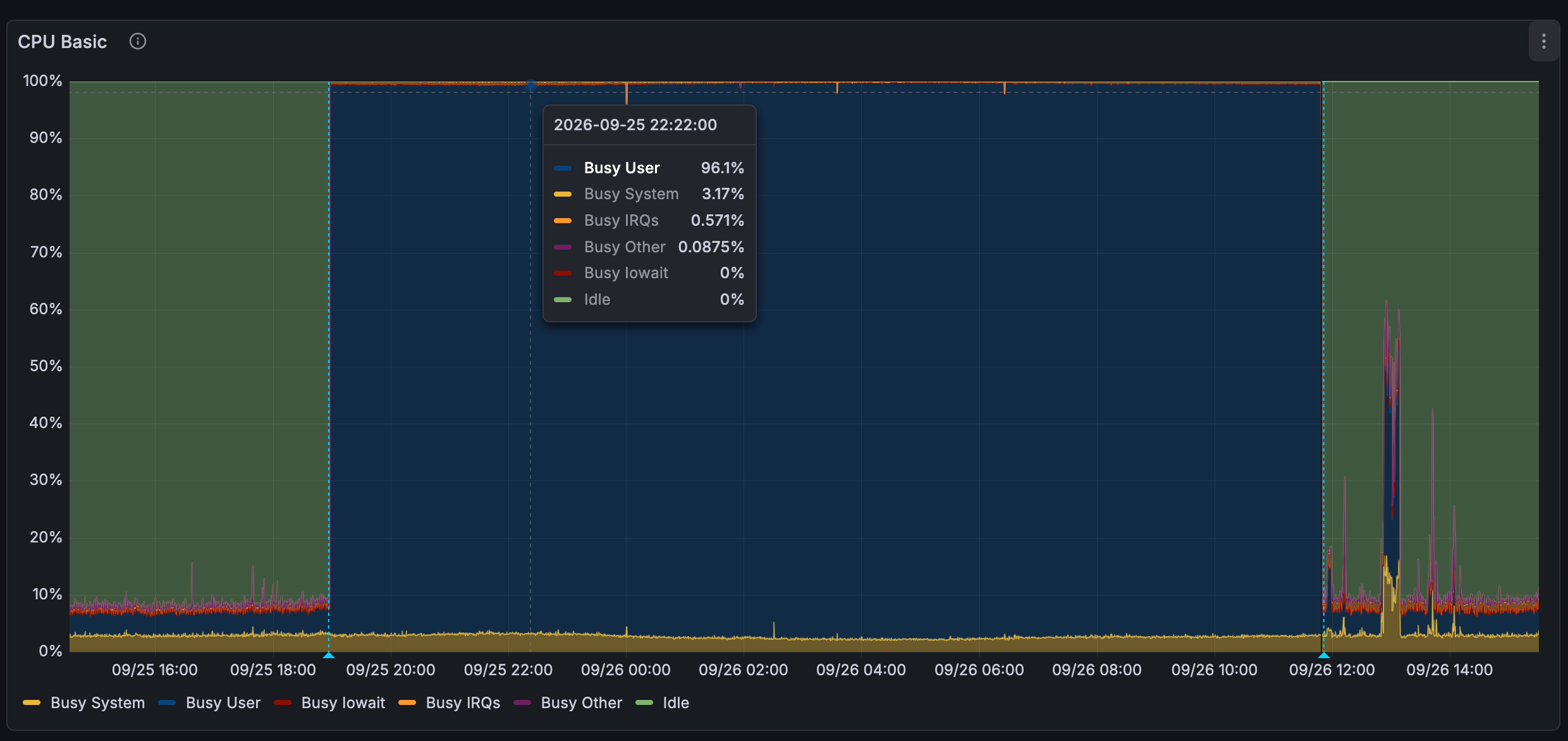Click the Busy Iowait 0% tooltip row
The image size is (1568, 741).
649,273
